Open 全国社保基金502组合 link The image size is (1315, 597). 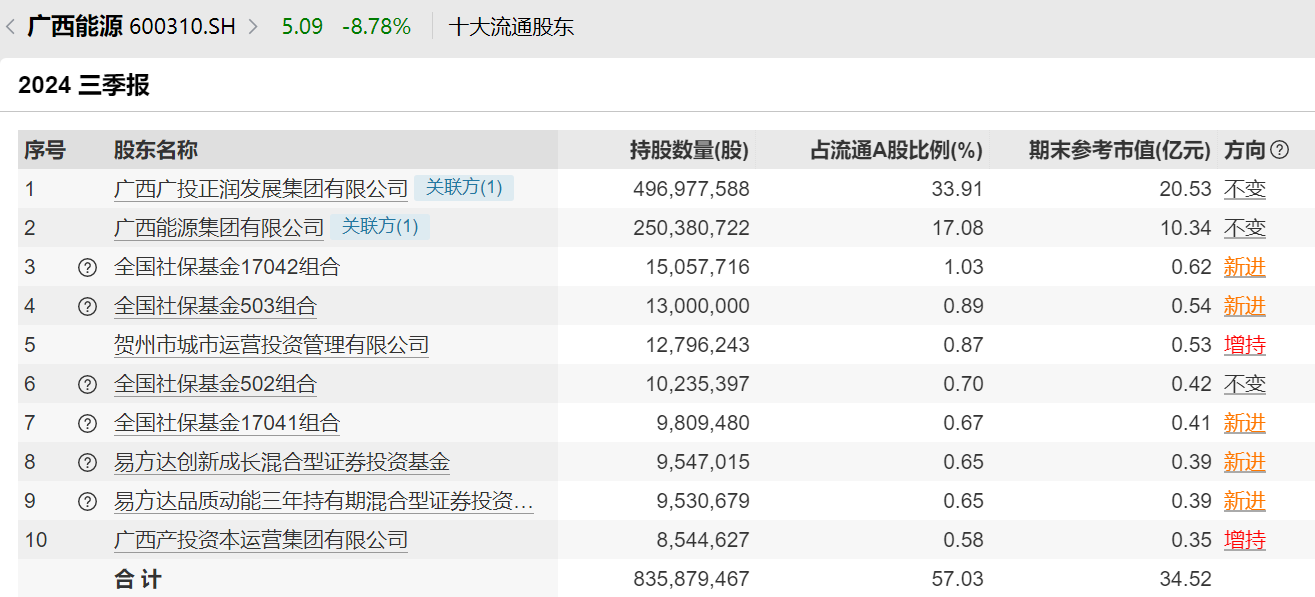click(x=215, y=384)
